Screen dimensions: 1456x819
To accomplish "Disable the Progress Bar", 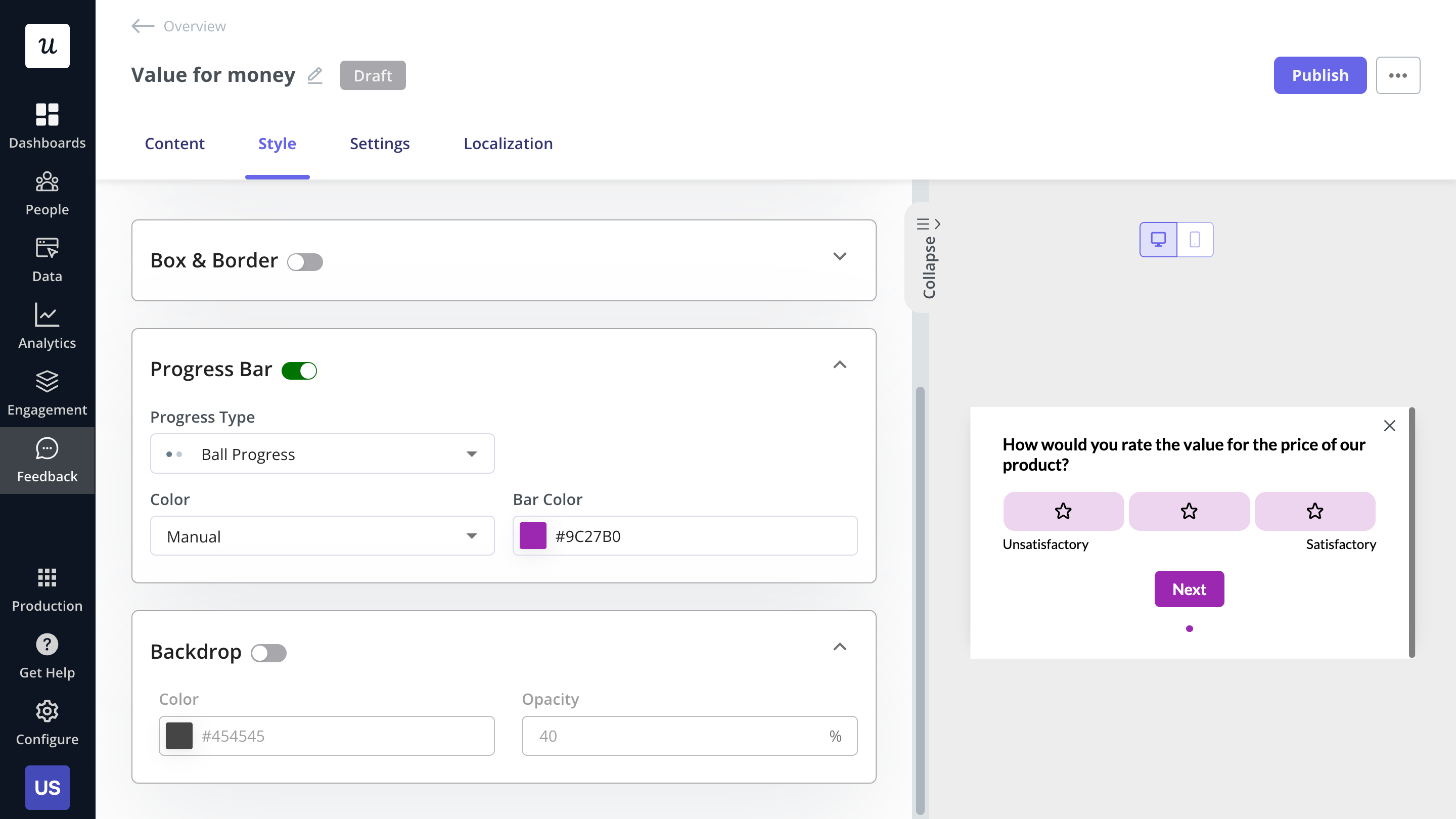I will pyautogui.click(x=300, y=370).
